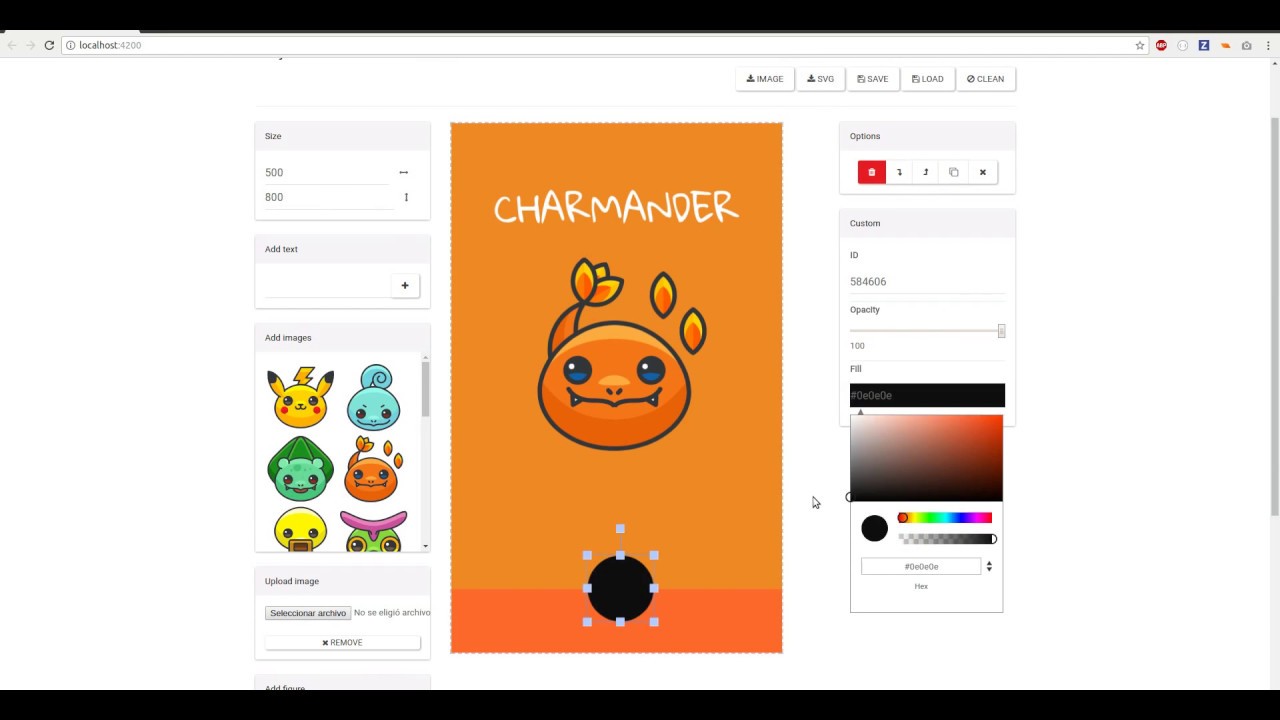Select the CHARMANDER title text on canvas

pyautogui.click(x=616, y=208)
